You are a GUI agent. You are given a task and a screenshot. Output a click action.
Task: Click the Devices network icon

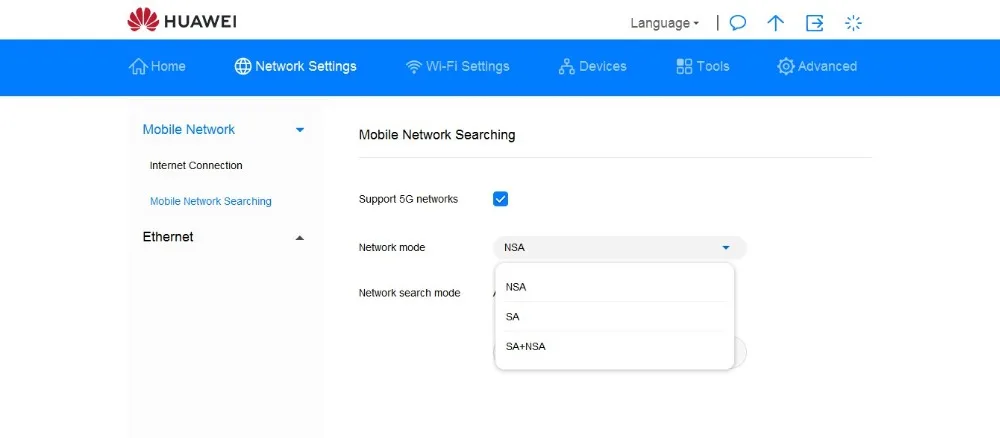click(567, 67)
